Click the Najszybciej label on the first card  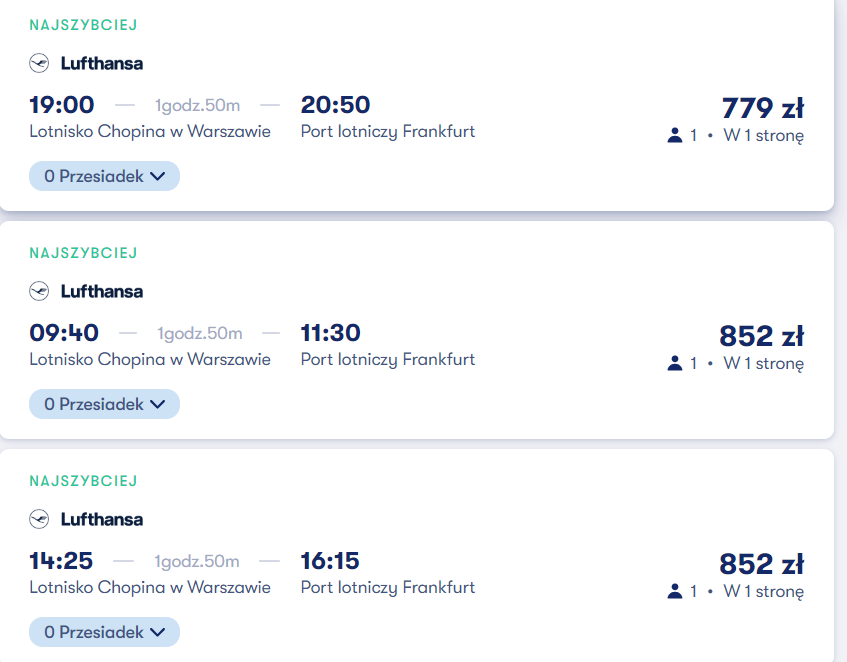tap(83, 25)
